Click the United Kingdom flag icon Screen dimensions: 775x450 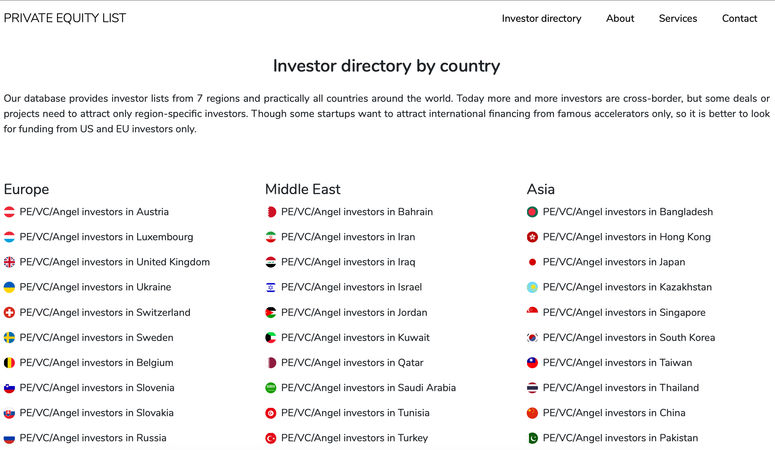9,262
